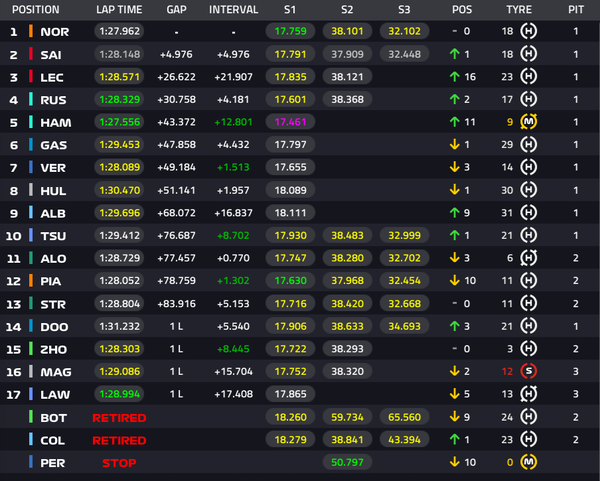Click S3 time 65.560 in BOT row
The width and height of the screenshot is (600, 481).
click(x=404, y=417)
